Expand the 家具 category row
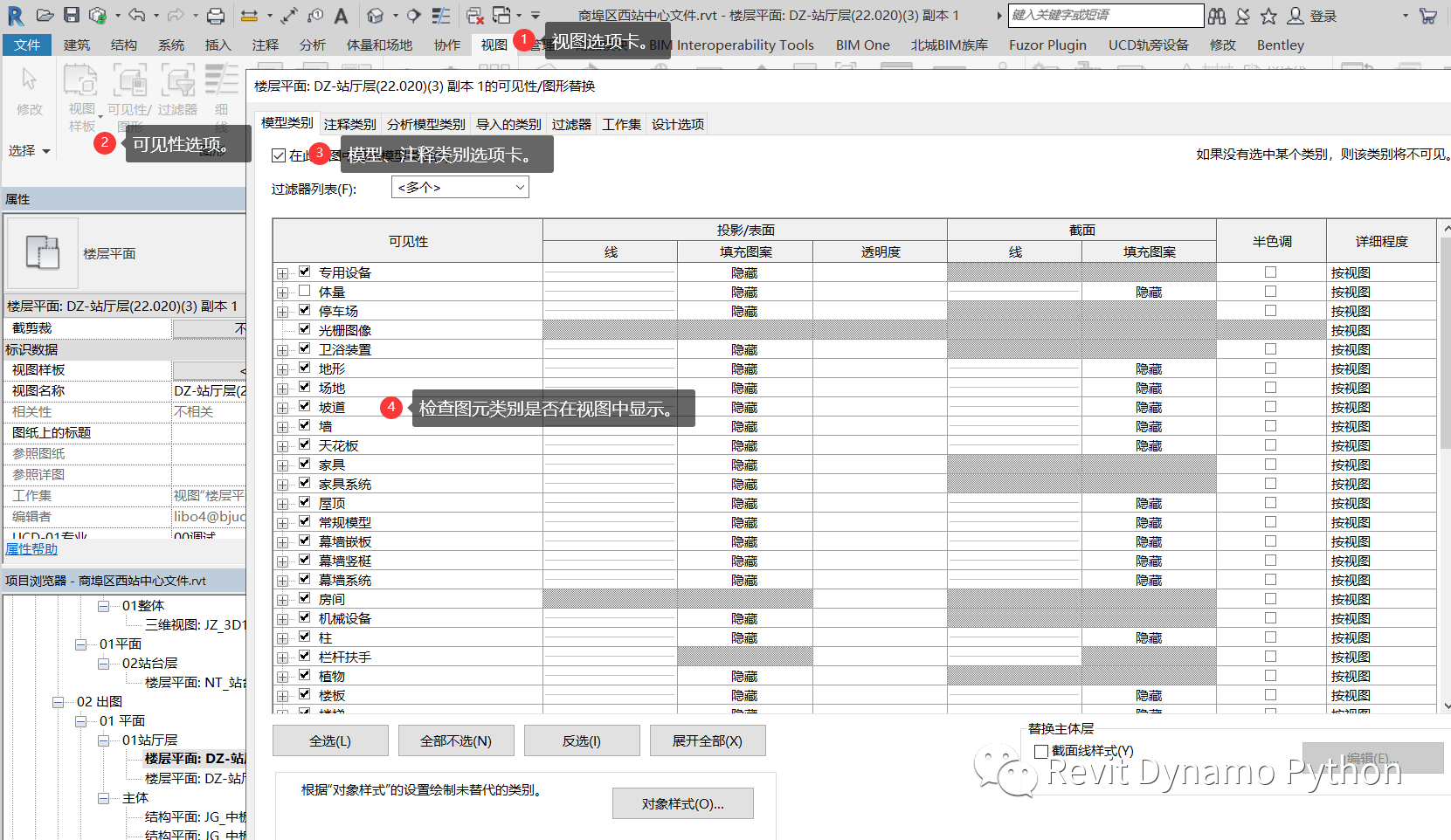Screen dimensions: 1451x840 point(282,465)
